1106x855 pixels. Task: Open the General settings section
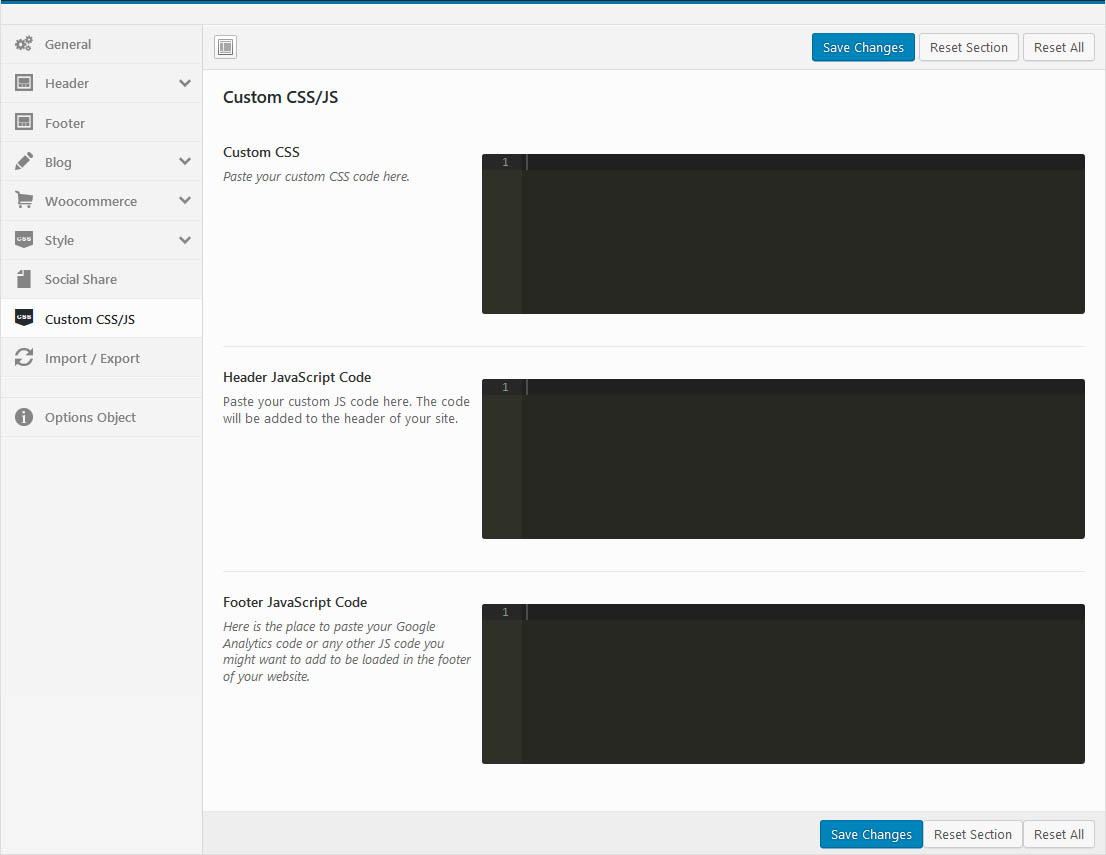coord(101,44)
